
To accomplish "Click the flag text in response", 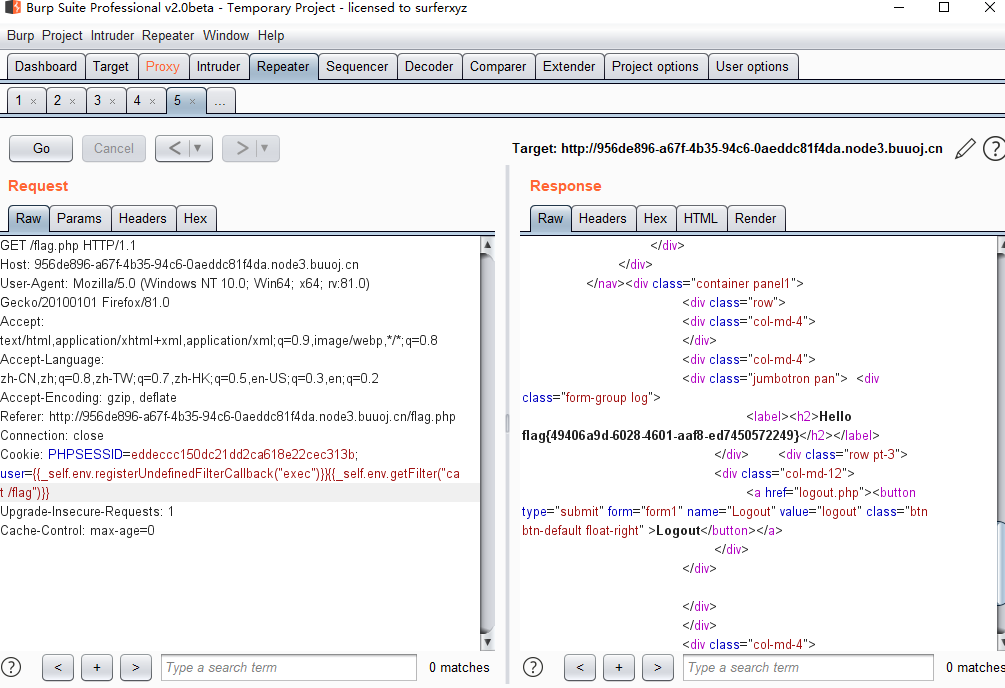I will [x=661, y=436].
